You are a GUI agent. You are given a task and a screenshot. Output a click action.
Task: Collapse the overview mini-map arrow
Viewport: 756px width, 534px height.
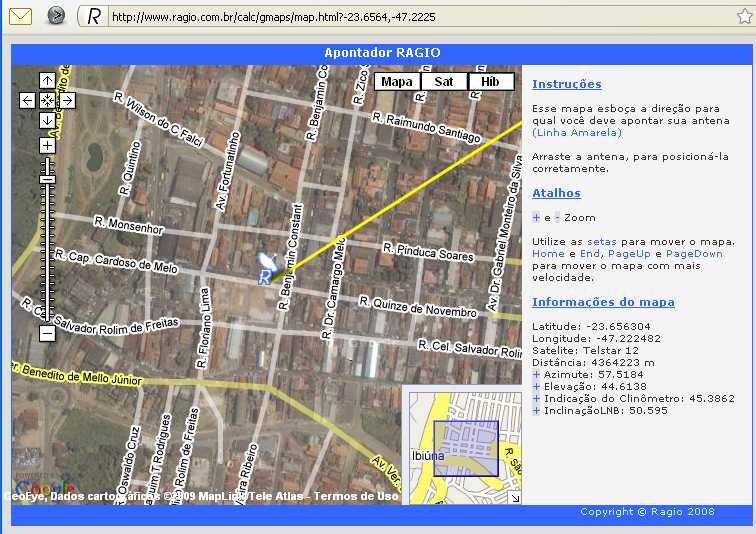click(x=515, y=498)
